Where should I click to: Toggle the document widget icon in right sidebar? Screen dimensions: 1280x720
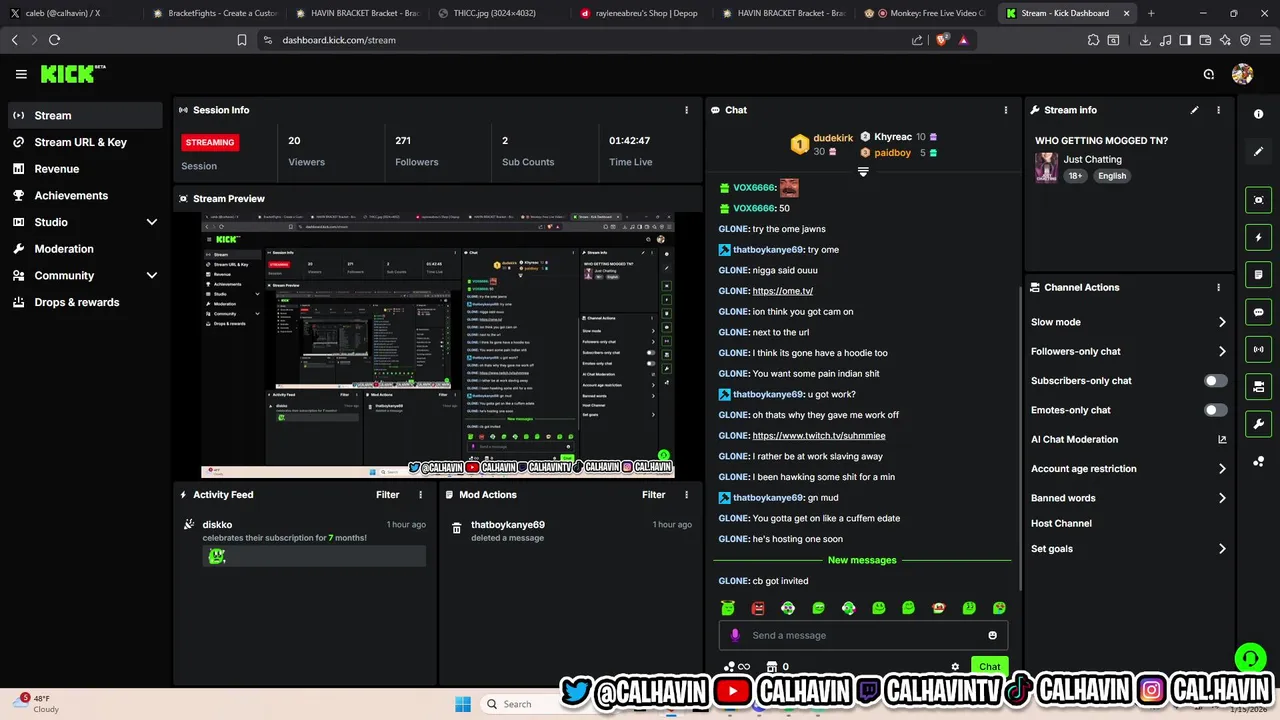(1258, 275)
